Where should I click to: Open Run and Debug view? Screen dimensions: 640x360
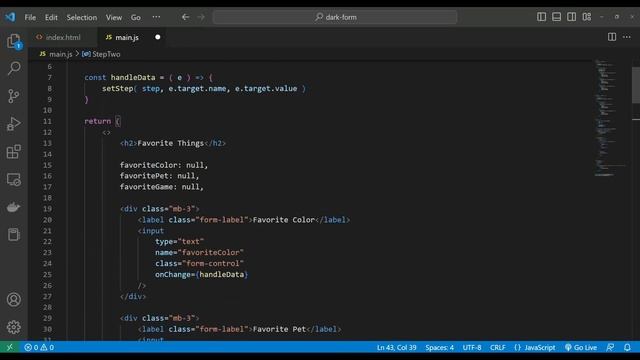pos(14,124)
